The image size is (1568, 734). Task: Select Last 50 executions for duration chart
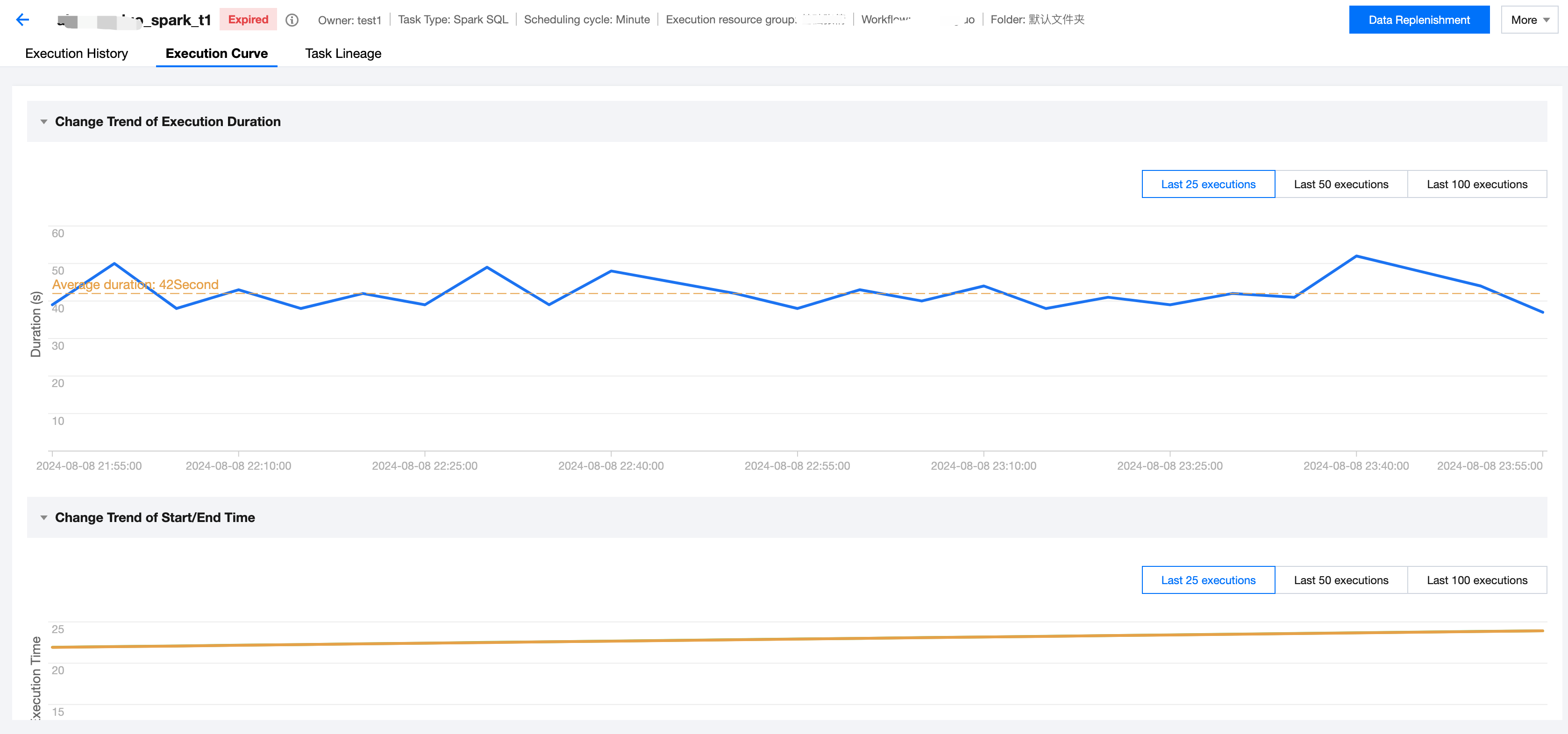1341,184
